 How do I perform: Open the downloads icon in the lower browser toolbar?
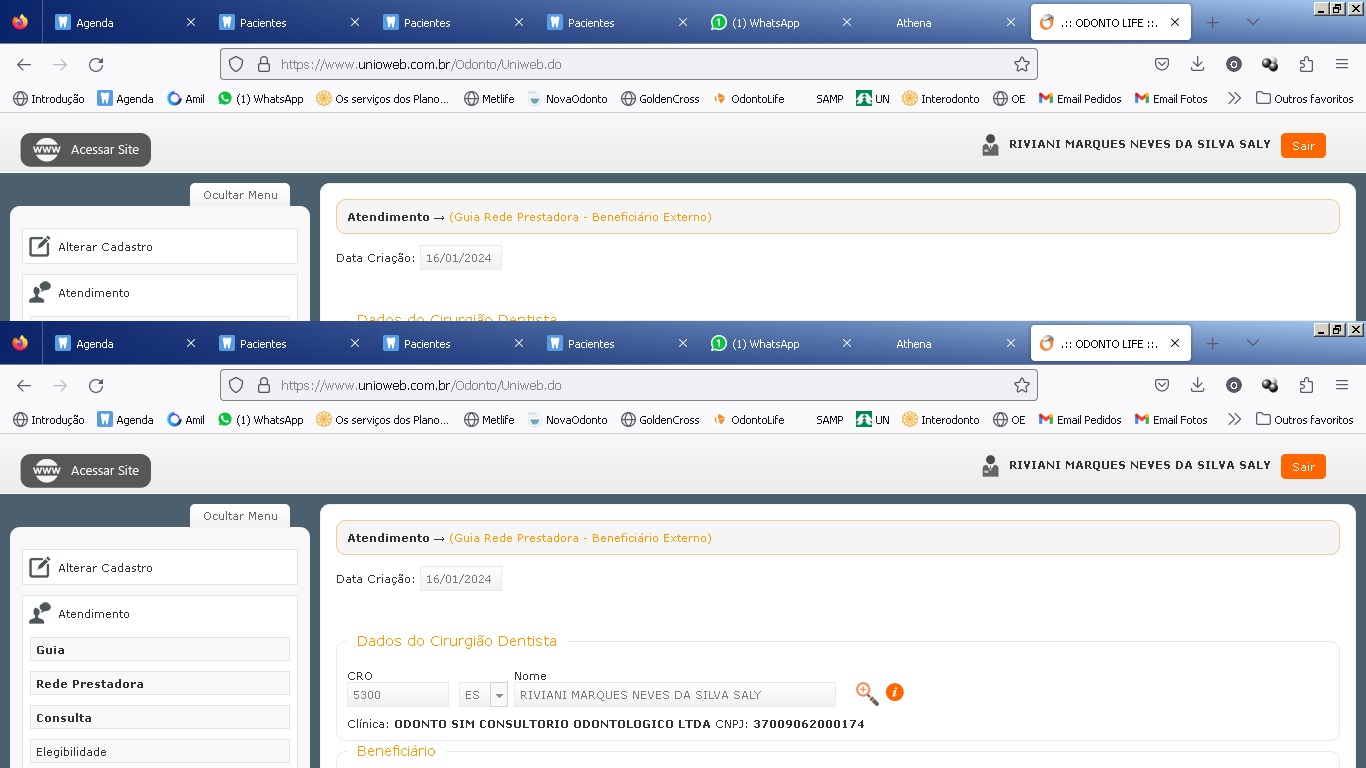coord(1197,385)
